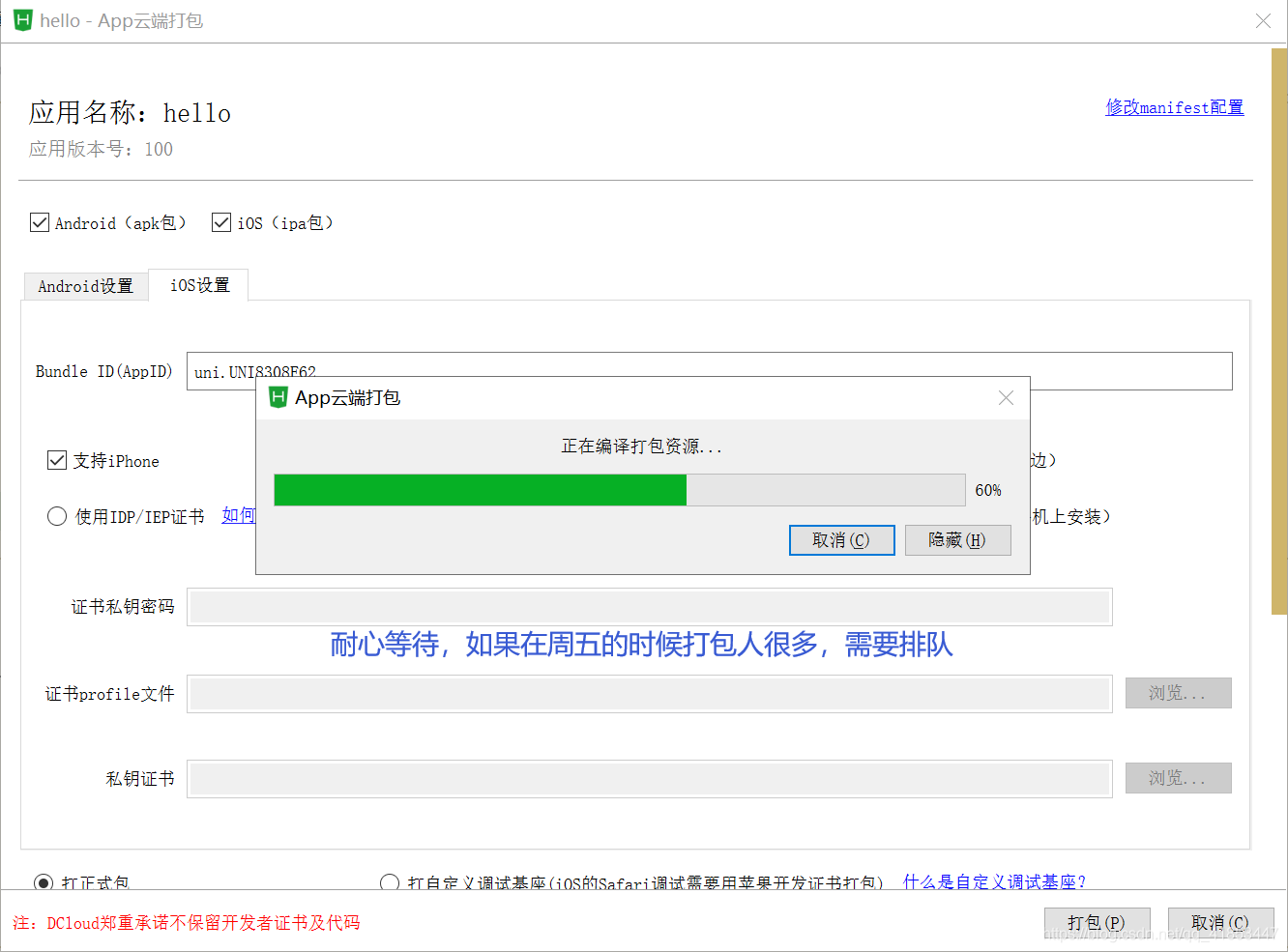Click the 打包(P) button
Screen dimensions: 1288x952
1097,923
